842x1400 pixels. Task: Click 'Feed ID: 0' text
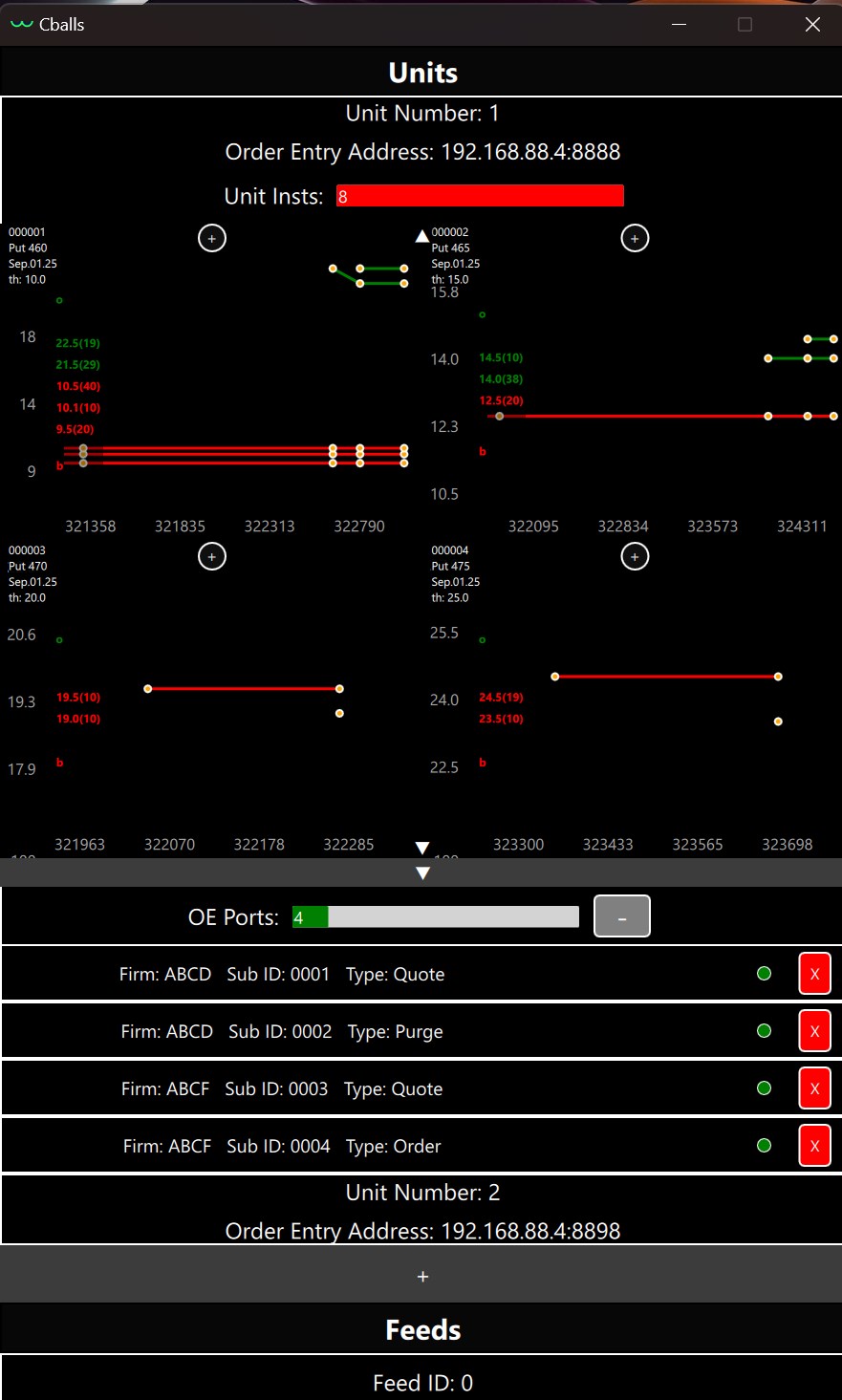click(x=422, y=1383)
